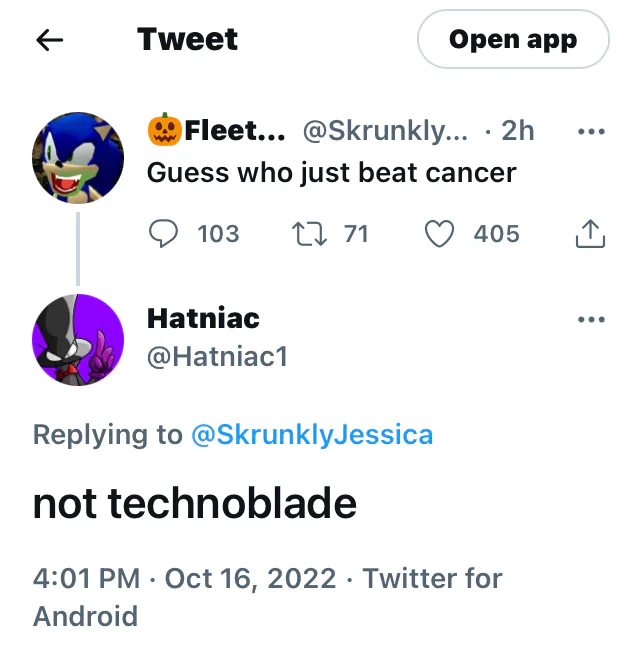The width and height of the screenshot is (640, 653).
Task: Go back using the left arrow
Action: [x=49, y=40]
